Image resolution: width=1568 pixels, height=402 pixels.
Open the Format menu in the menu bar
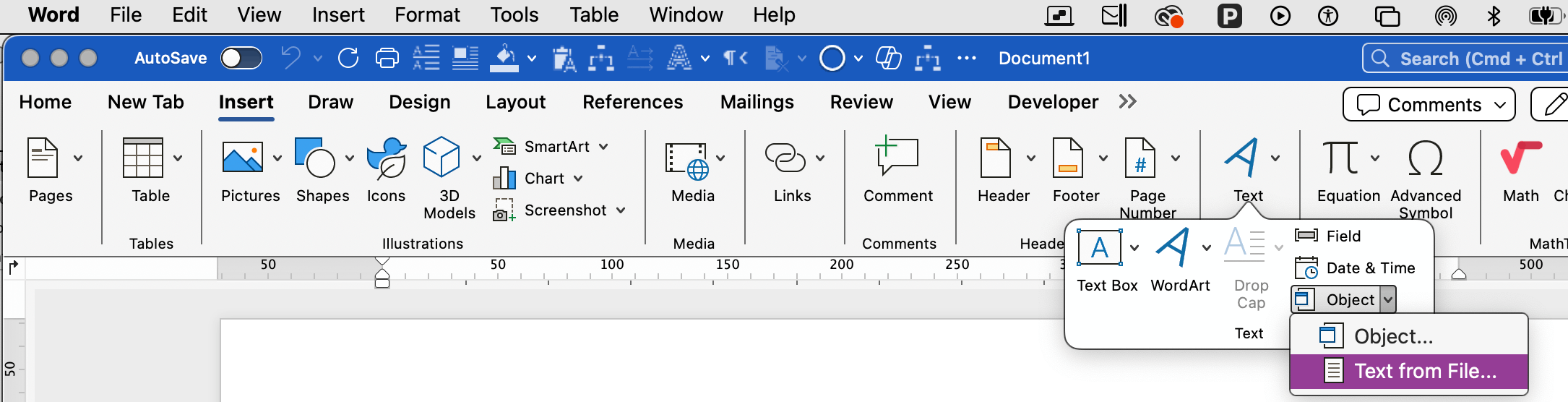click(x=427, y=15)
